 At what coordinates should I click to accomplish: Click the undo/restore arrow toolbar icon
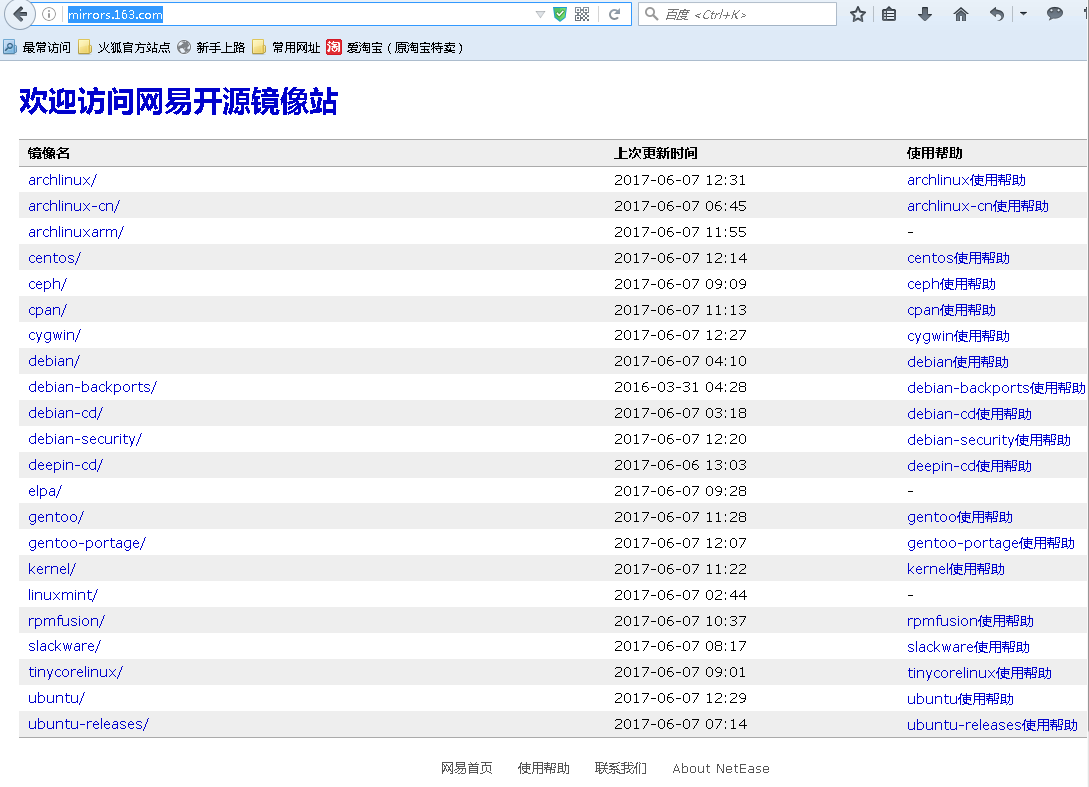pyautogui.click(x=997, y=14)
